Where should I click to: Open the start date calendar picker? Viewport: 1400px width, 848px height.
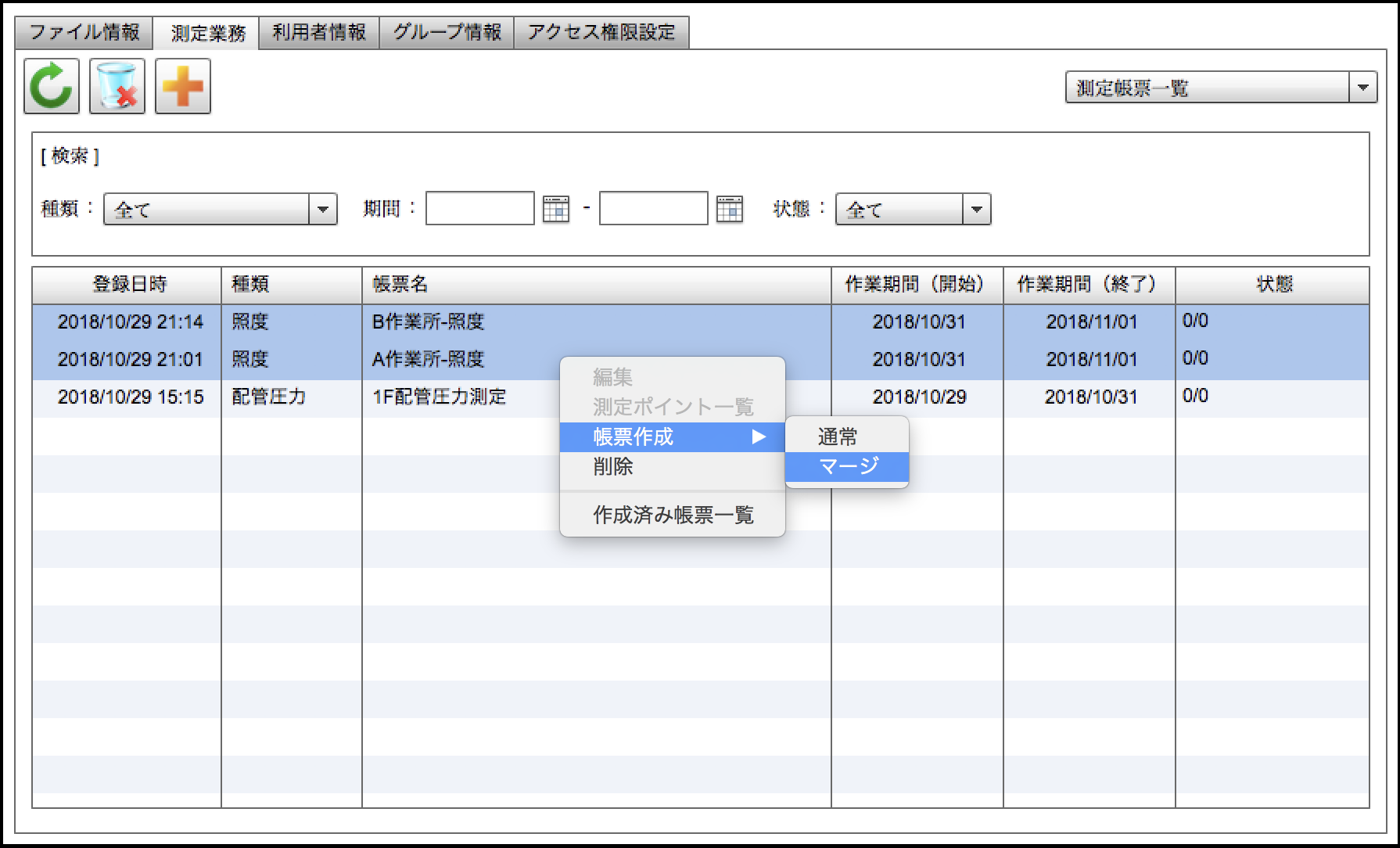[x=556, y=210]
